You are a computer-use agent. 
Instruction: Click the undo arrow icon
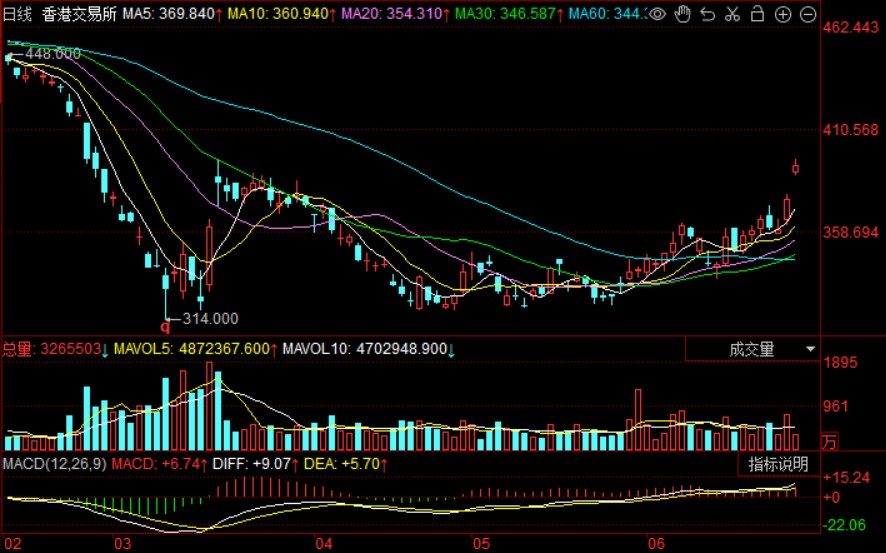pyautogui.click(x=707, y=14)
